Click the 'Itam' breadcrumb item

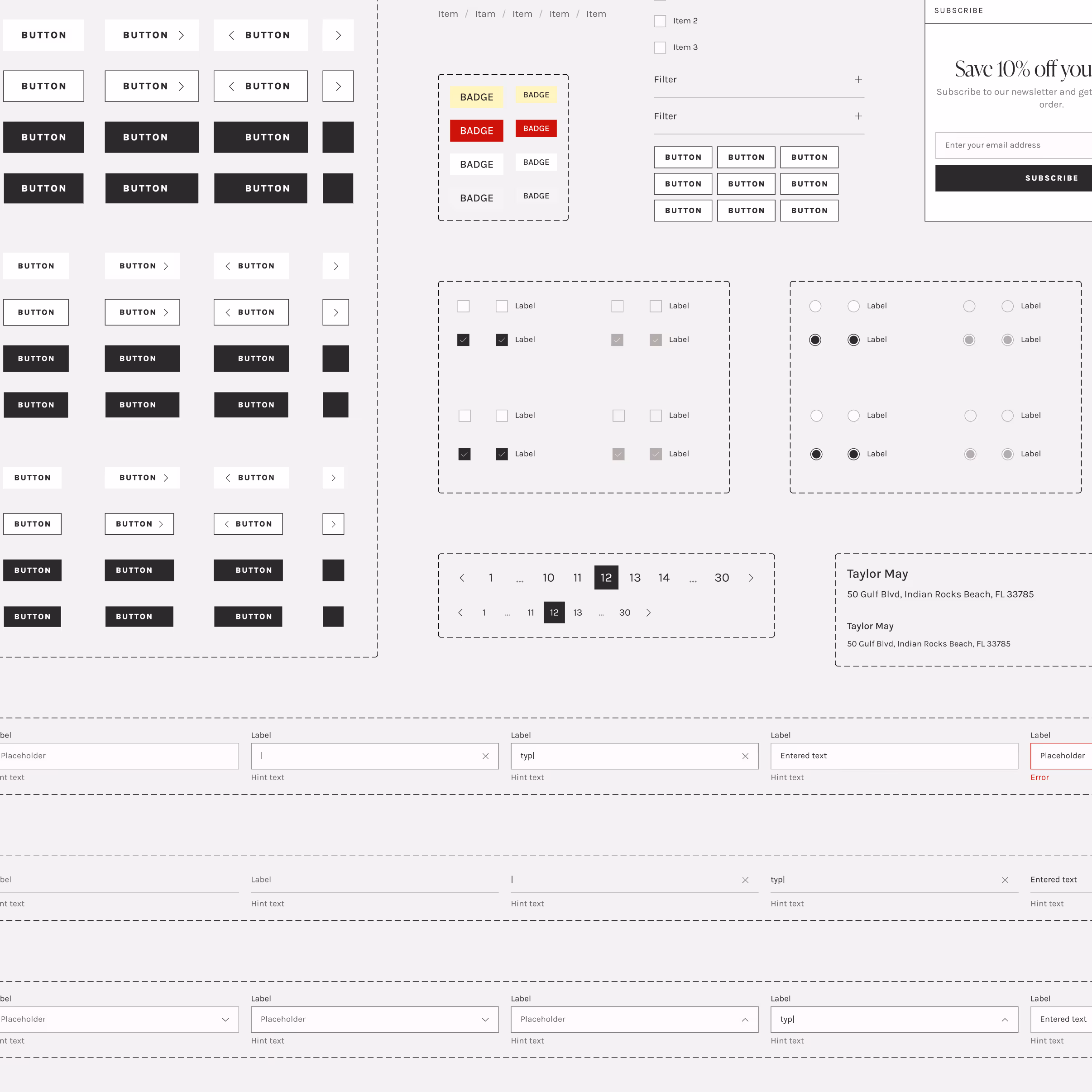click(485, 14)
